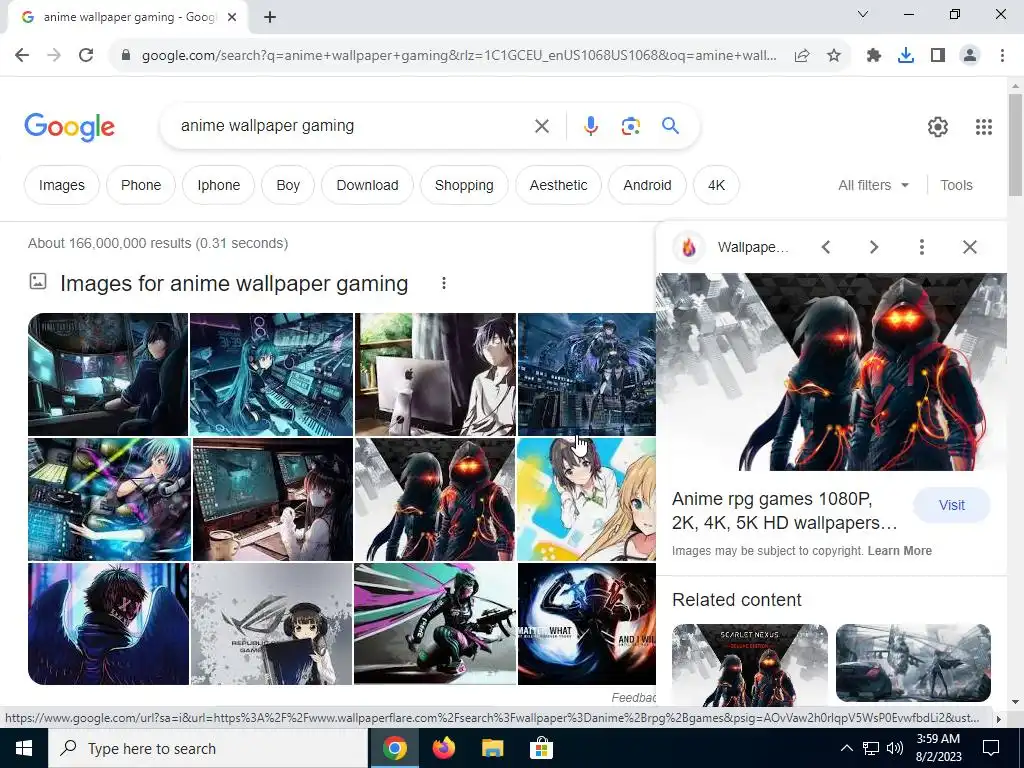1024x768 pixels.
Task: Open Microsoft Store from the taskbar
Action: click(541, 748)
